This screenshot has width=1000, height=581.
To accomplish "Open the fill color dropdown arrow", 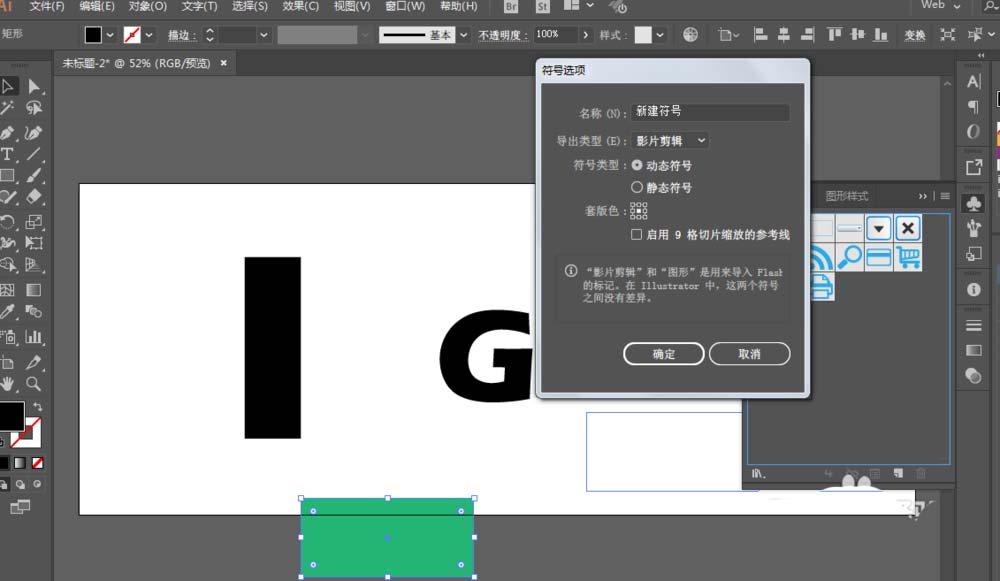I will coord(110,35).
